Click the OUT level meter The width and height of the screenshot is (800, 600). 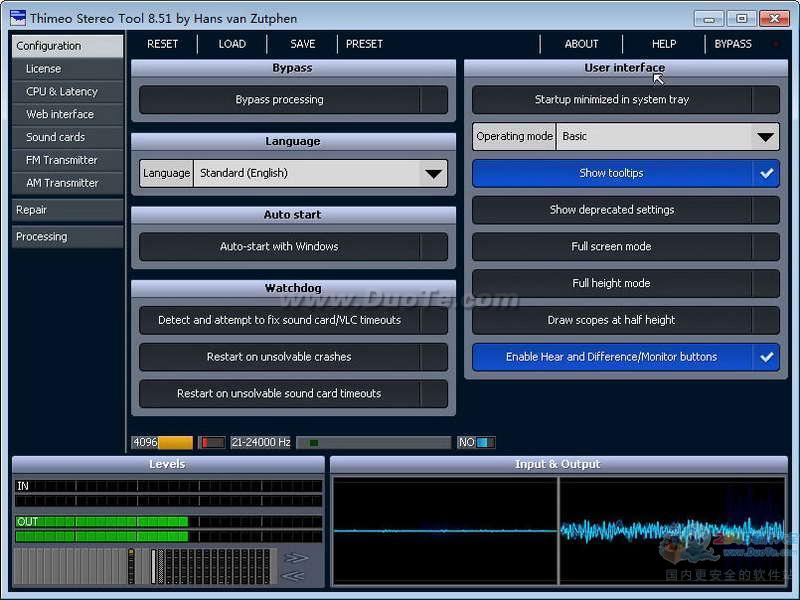169,529
